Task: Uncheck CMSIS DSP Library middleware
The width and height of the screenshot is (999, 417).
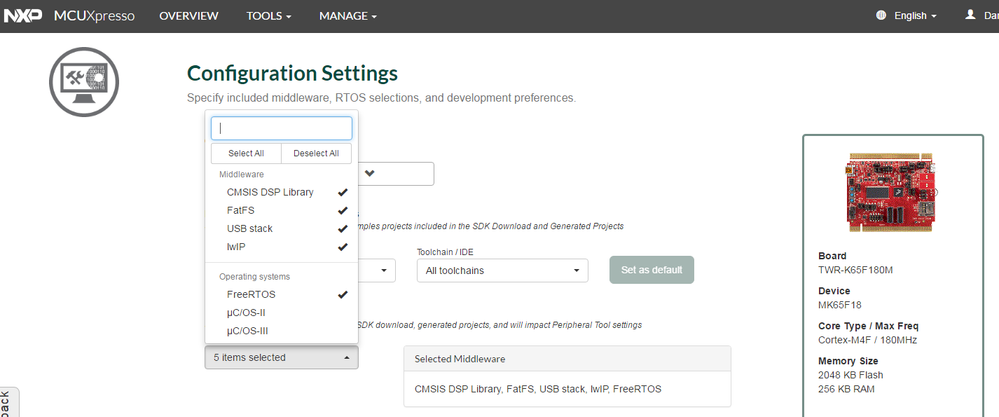Action: [270, 192]
